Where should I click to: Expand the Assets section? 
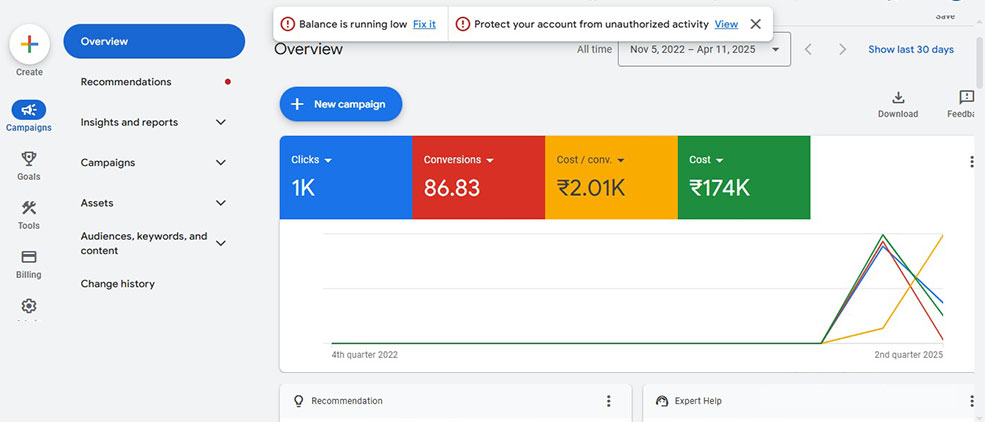[221, 203]
